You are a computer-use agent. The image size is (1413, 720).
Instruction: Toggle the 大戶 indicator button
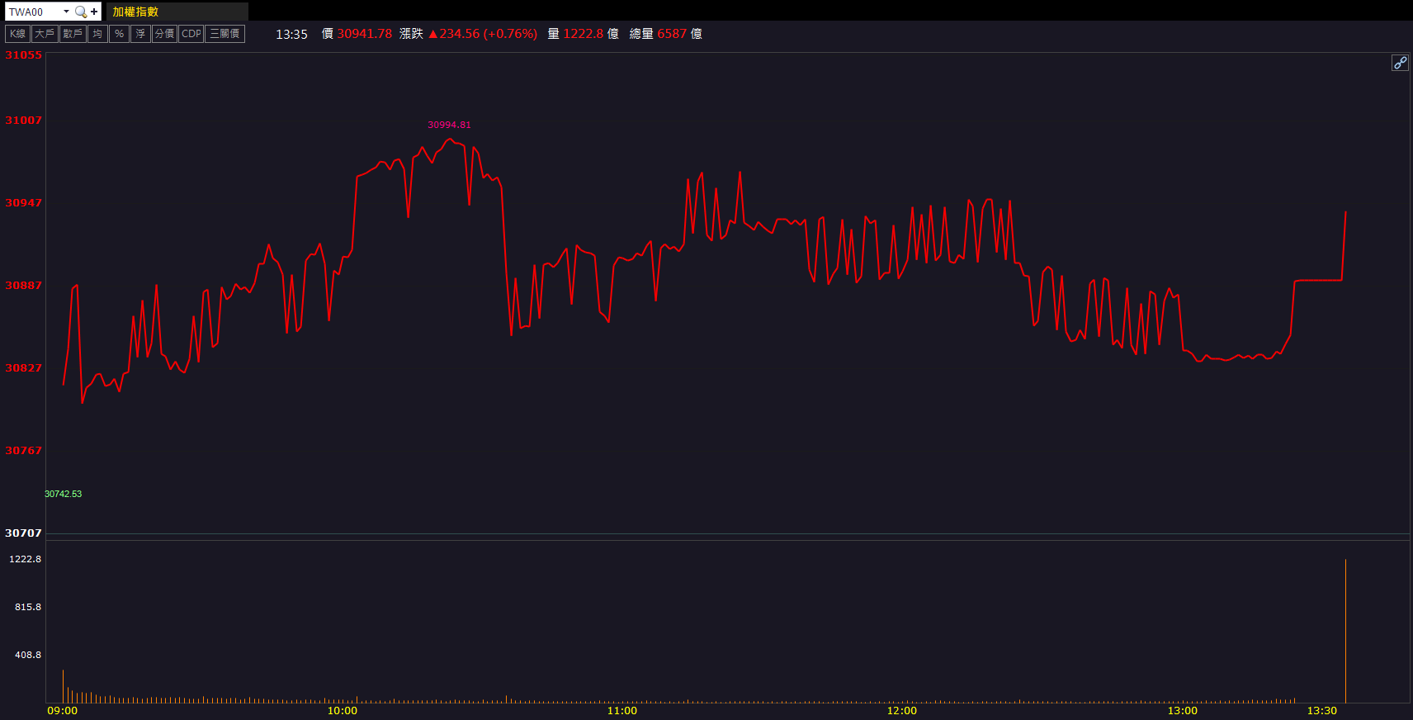point(44,34)
